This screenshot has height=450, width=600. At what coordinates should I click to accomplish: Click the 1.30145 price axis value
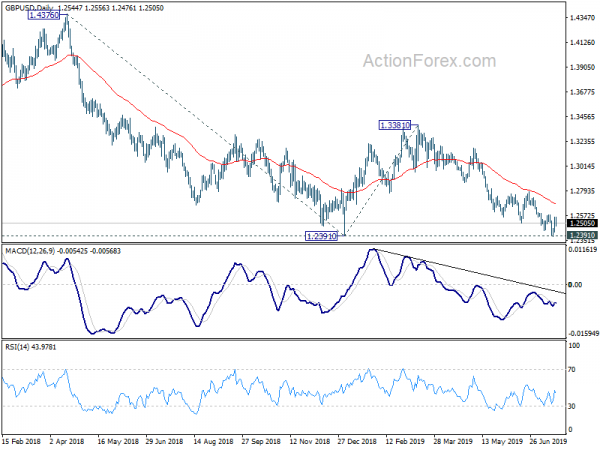click(x=582, y=166)
